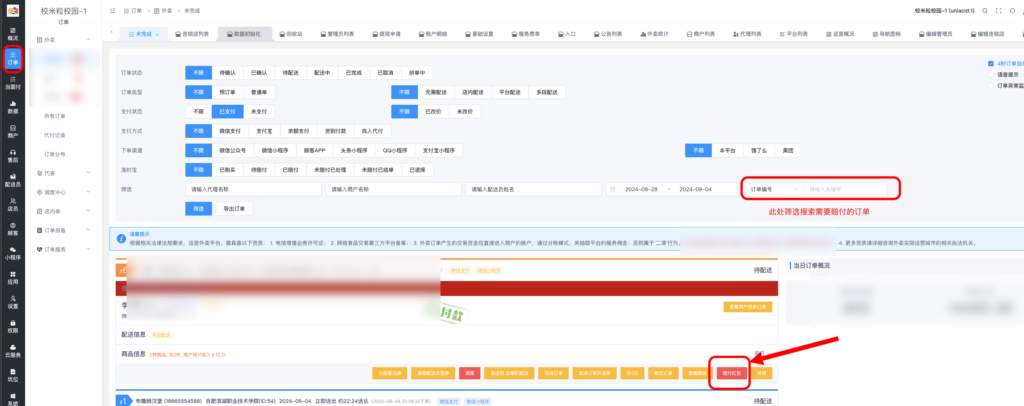Open 当面付 in the dark sidebar

(12, 83)
